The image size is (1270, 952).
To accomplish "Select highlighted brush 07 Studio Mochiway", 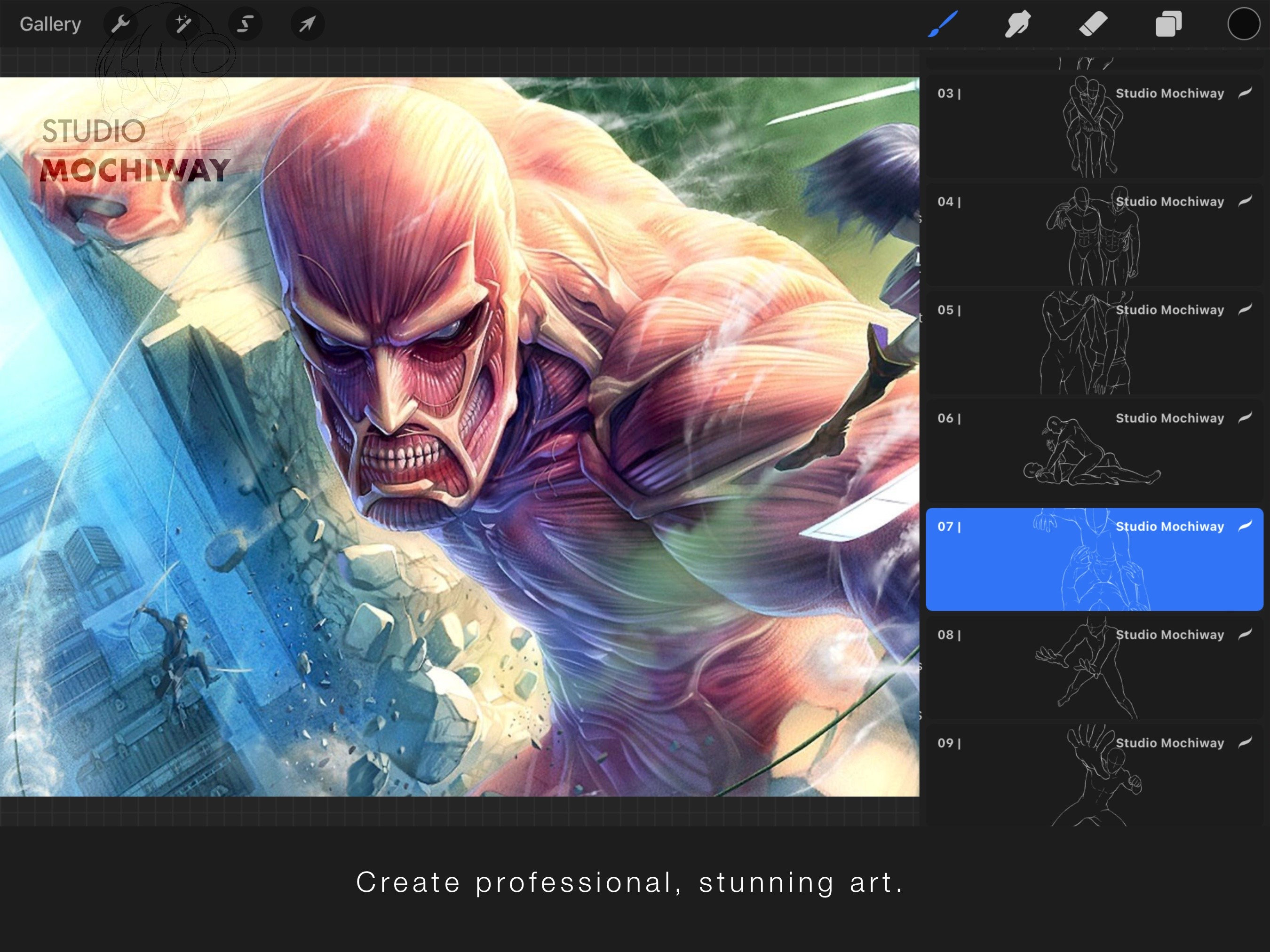I will [1094, 559].
